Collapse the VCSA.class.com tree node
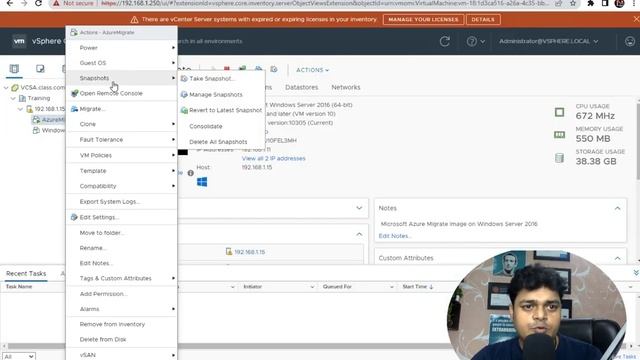The width and height of the screenshot is (640, 360). (x=6, y=88)
